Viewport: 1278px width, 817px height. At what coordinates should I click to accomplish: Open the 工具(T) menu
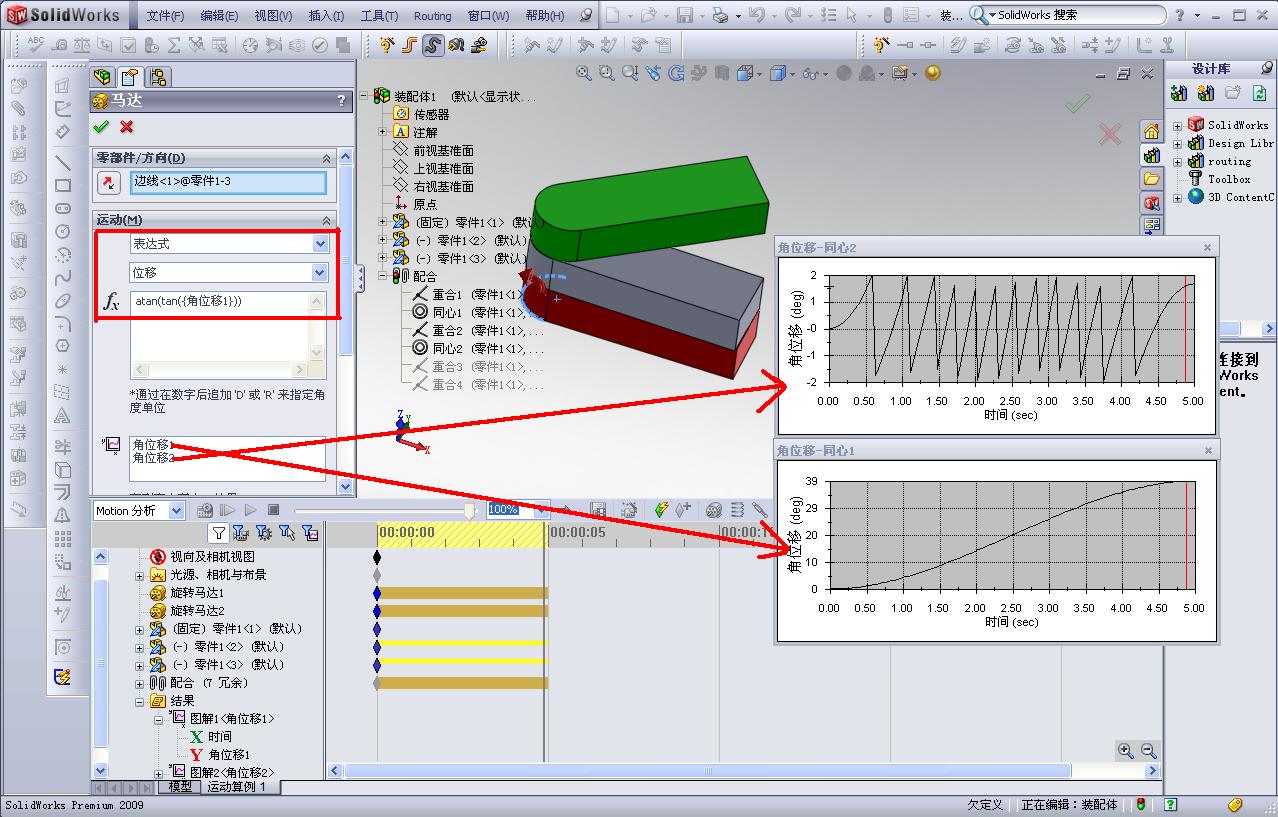coord(379,16)
